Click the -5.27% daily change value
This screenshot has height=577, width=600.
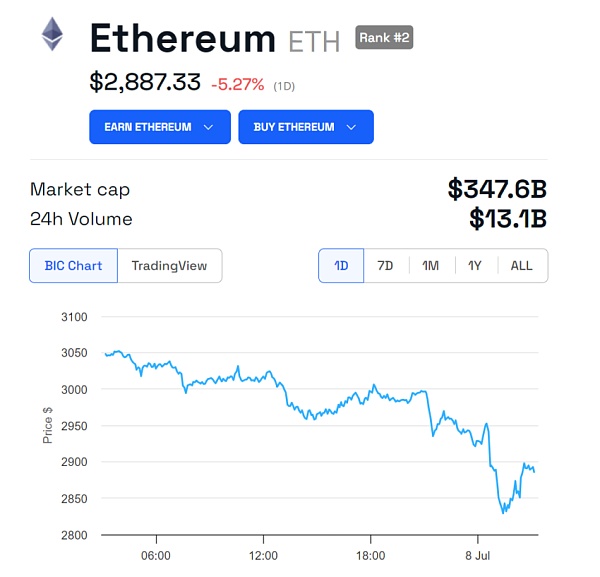(x=238, y=85)
